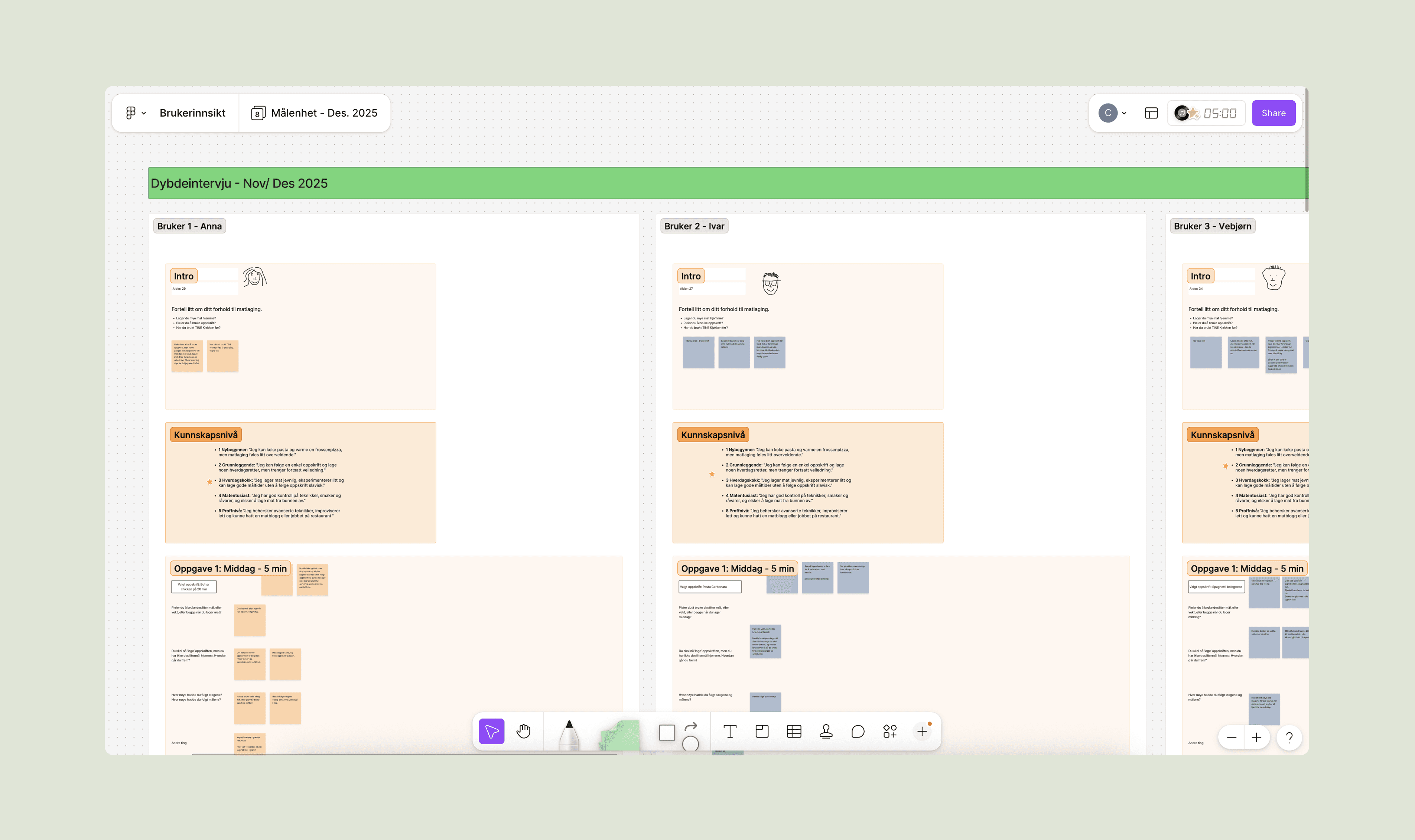Zoom in with the plus button

(x=1256, y=738)
